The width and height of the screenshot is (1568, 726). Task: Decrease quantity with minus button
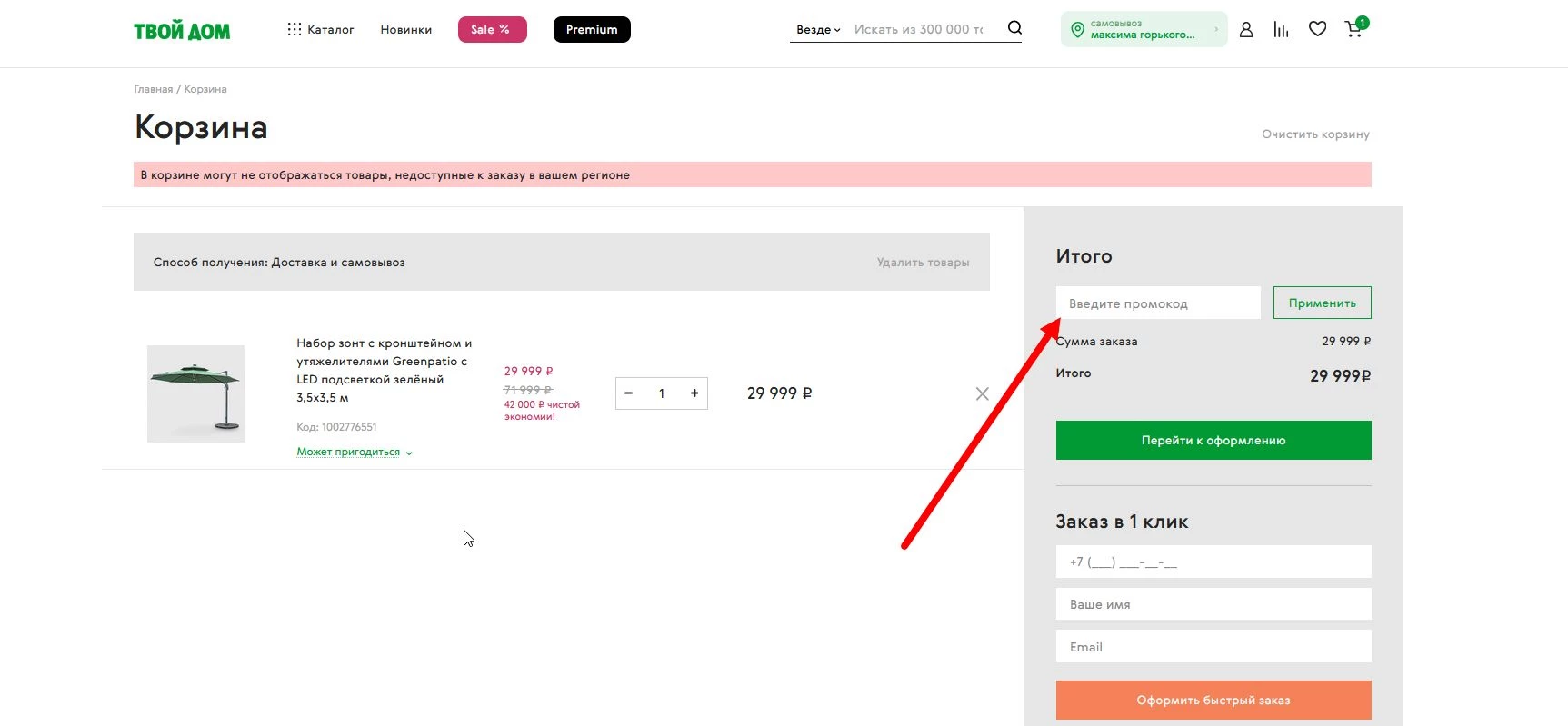coord(628,393)
